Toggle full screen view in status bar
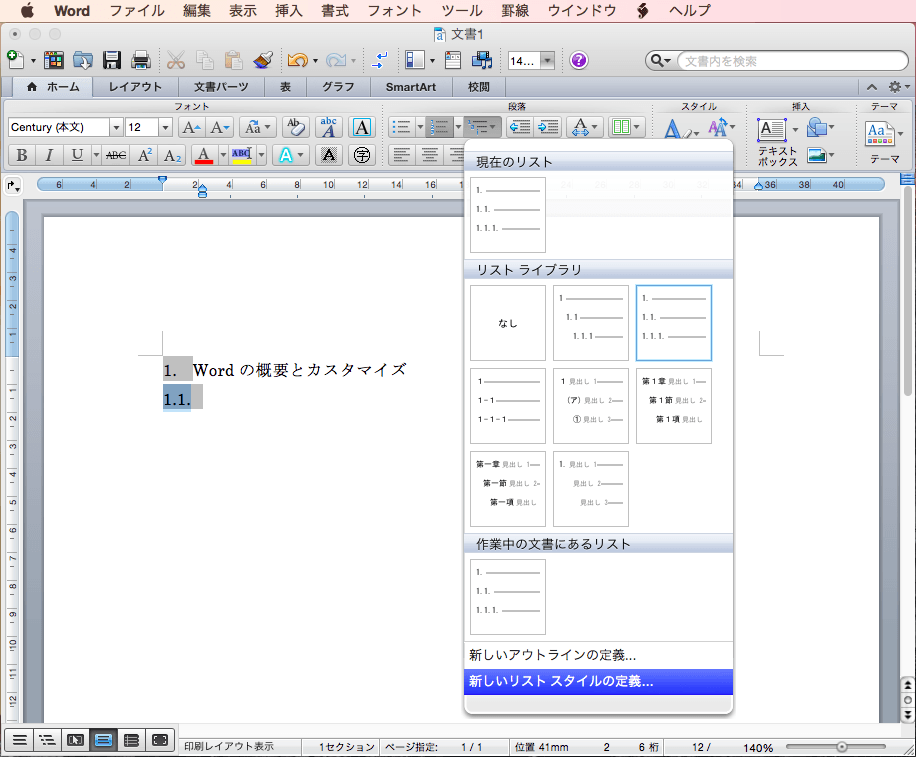This screenshot has width=916, height=757. 159,740
